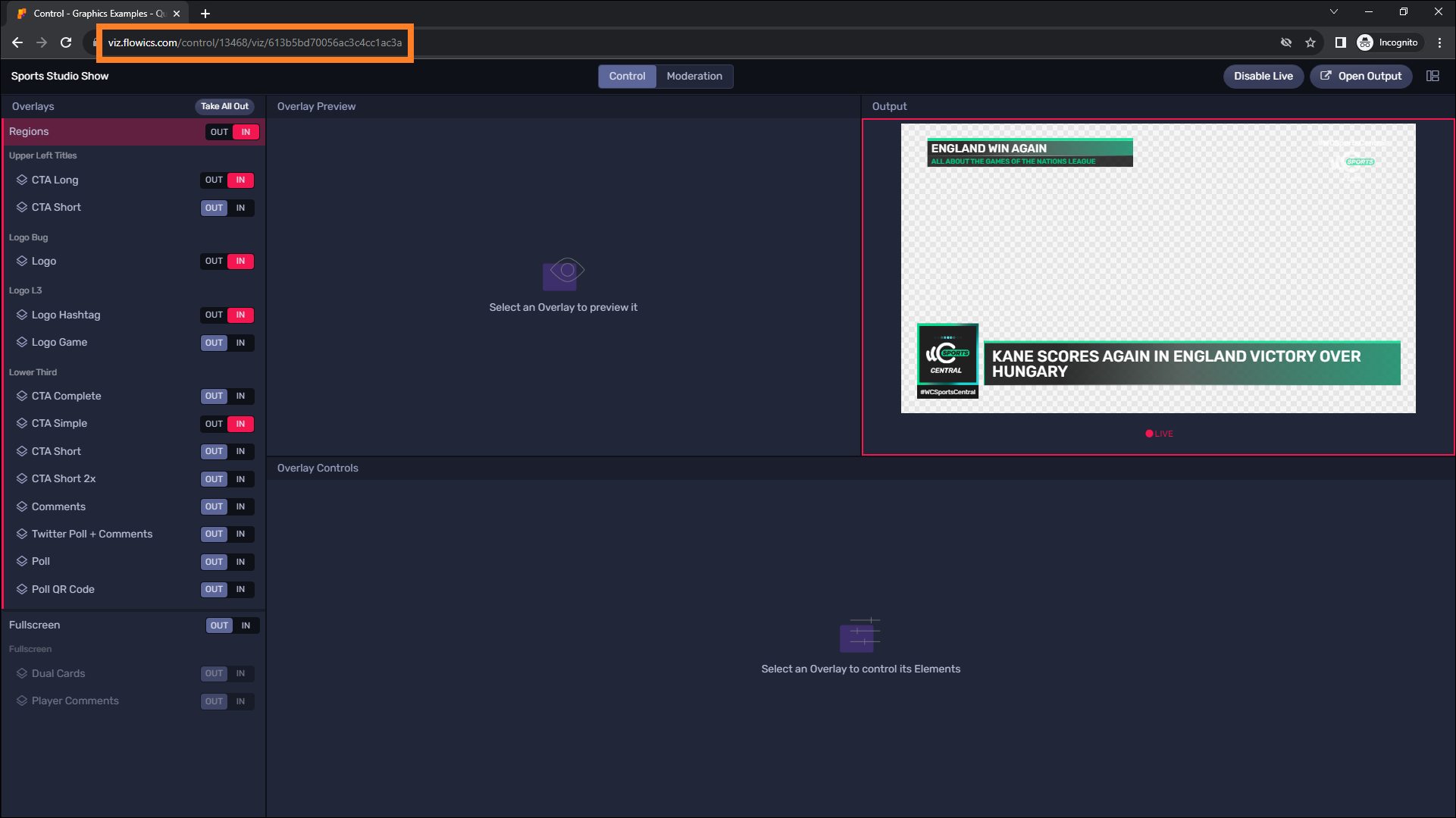Screen dimensions: 1456x818
Task: Click the Disable Live button
Action: pyautogui.click(x=1263, y=76)
